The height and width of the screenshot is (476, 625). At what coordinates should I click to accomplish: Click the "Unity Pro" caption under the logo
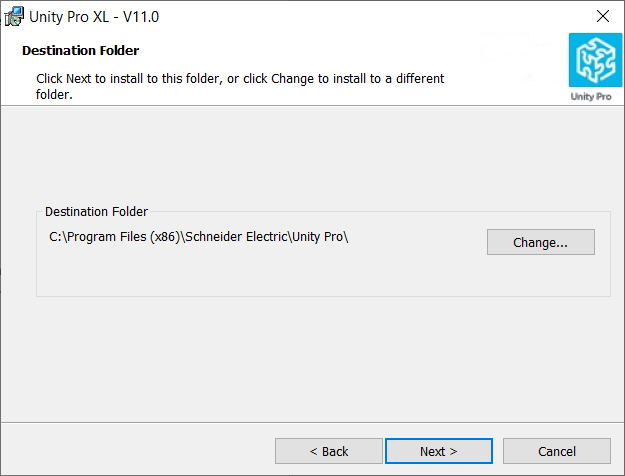click(591, 96)
